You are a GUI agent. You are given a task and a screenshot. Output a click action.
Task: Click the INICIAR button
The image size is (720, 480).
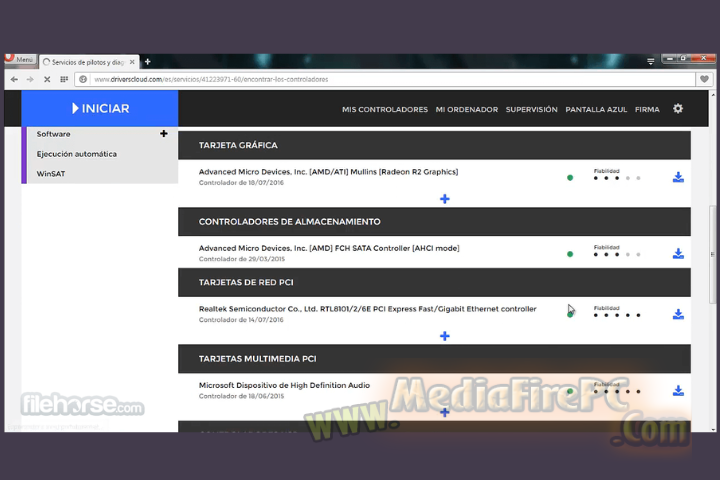click(100, 108)
